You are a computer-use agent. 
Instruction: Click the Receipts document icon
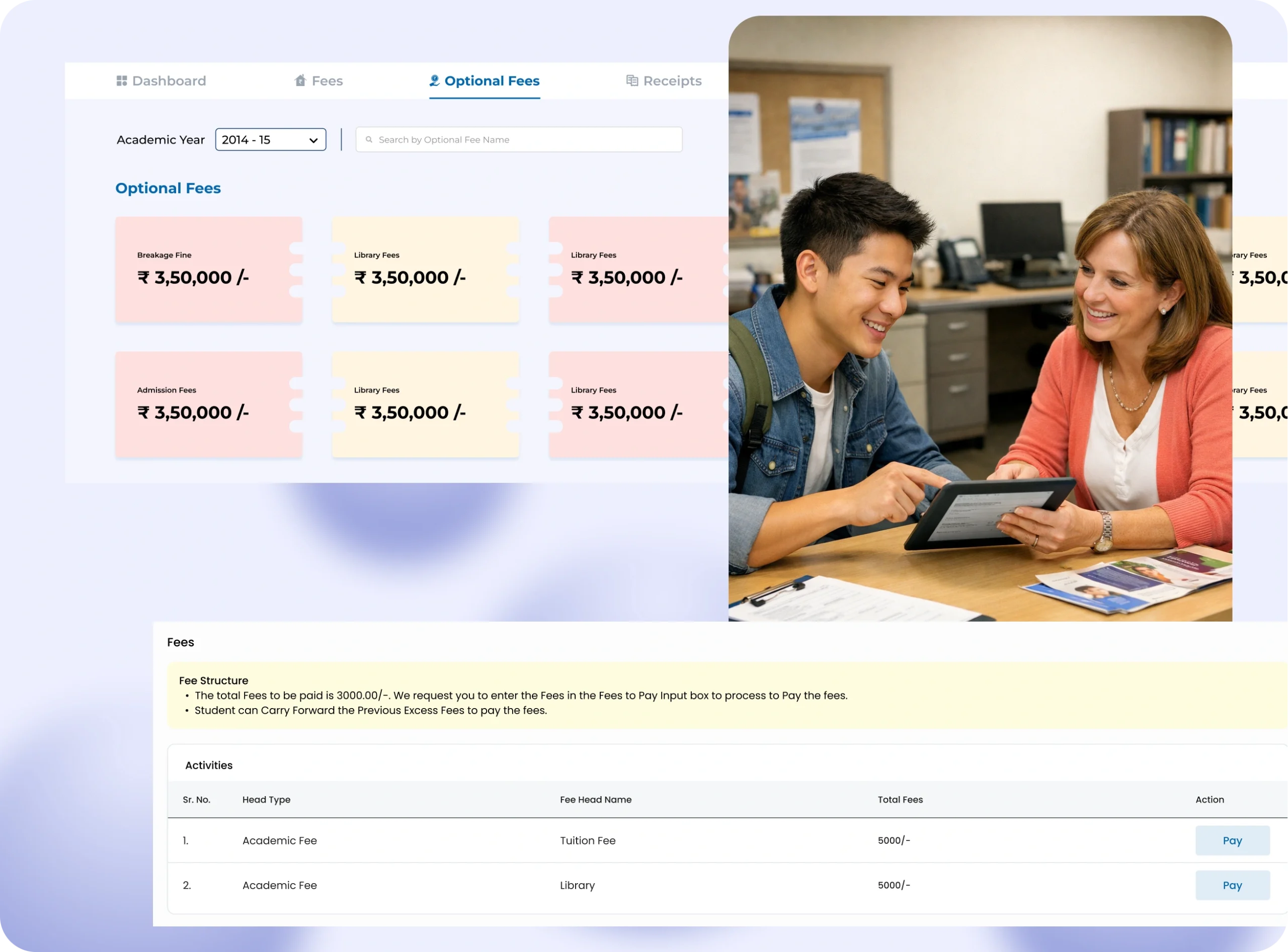[632, 80]
